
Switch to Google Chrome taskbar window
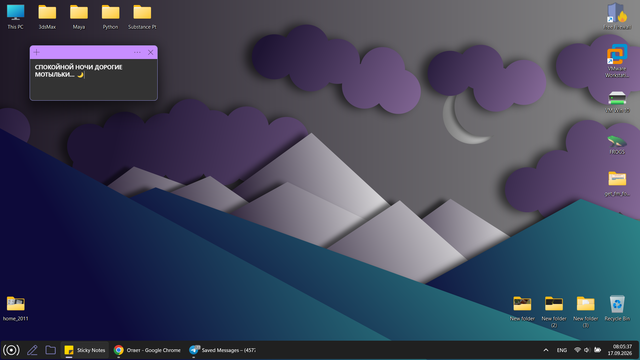147,350
